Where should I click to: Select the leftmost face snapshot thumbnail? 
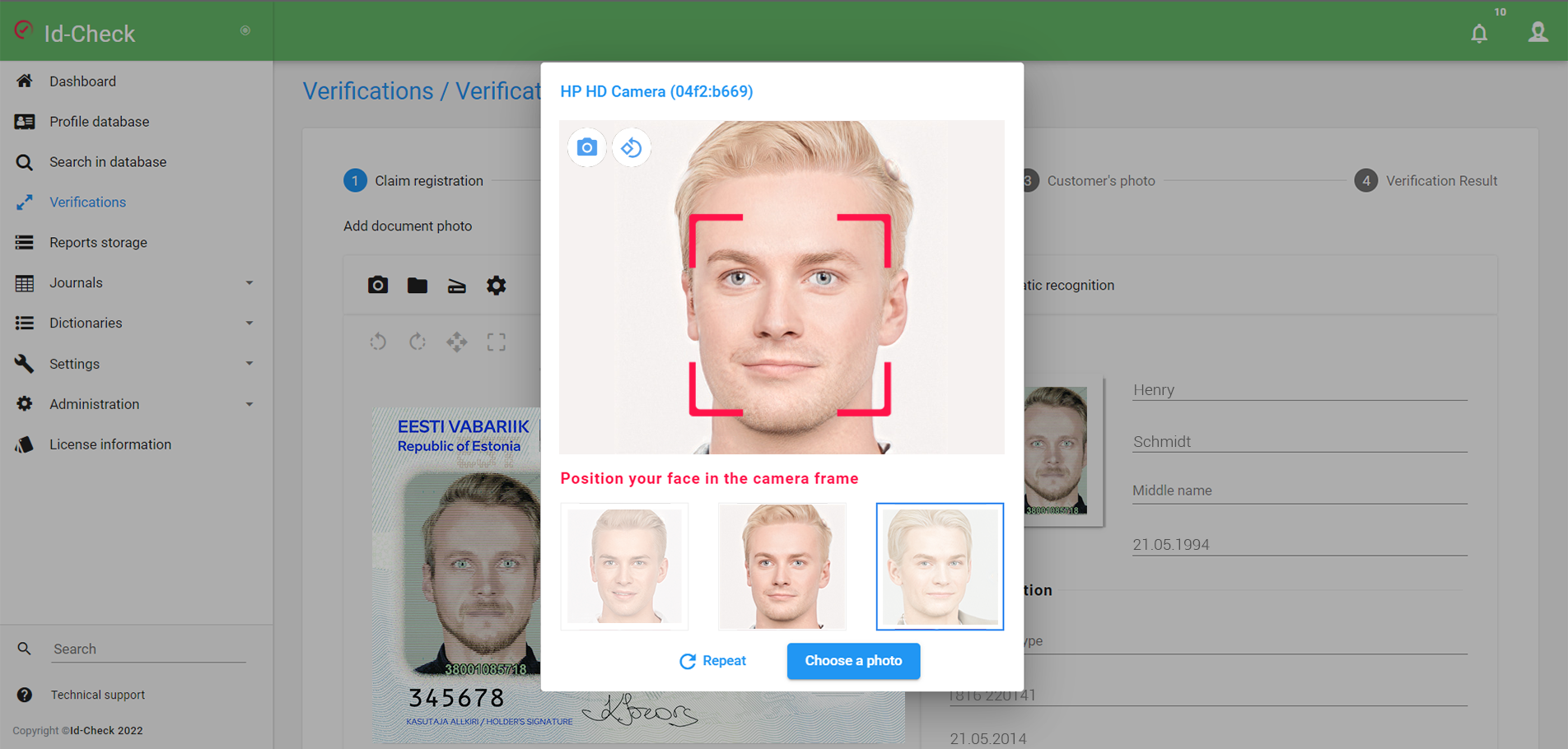(624, 566)
